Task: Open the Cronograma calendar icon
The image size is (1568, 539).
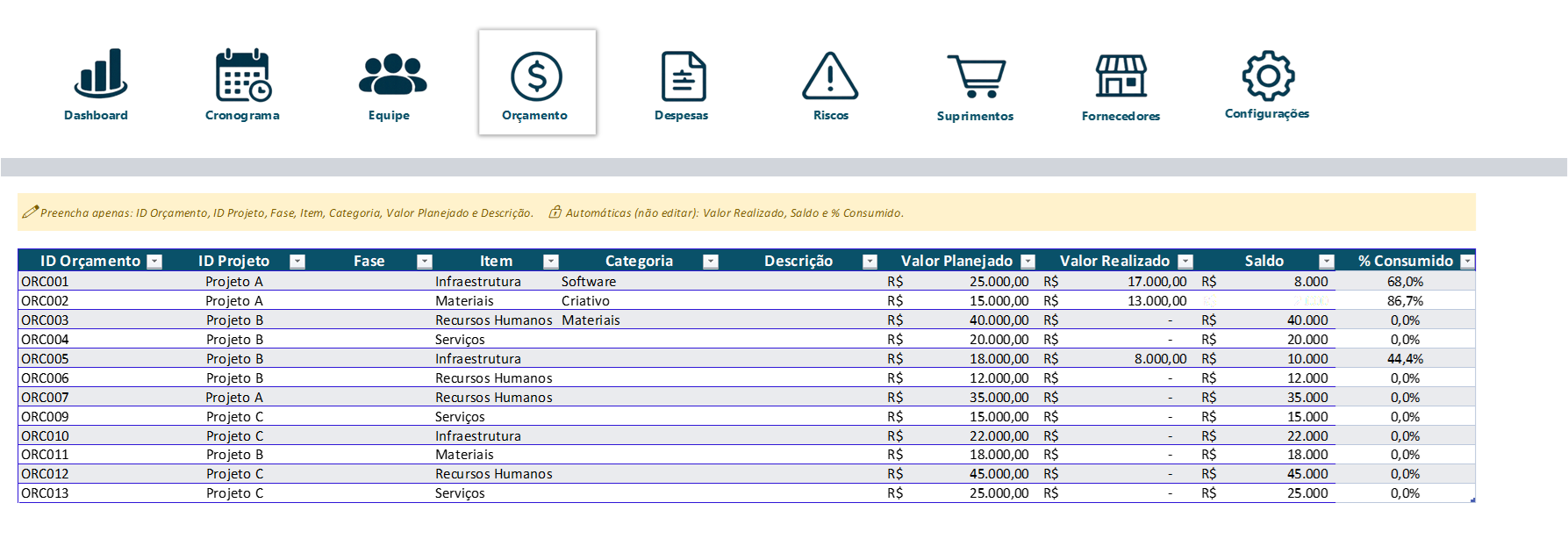Action: point(243,75)
